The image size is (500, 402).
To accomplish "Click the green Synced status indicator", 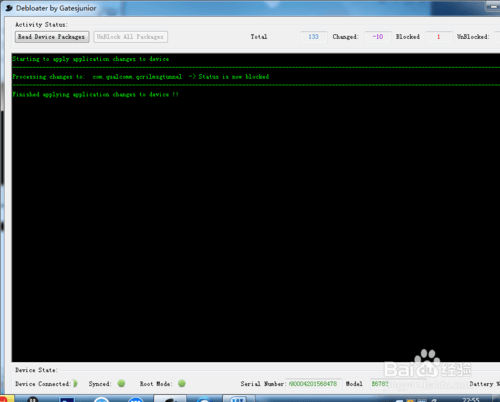I will [x=121, y=384].
